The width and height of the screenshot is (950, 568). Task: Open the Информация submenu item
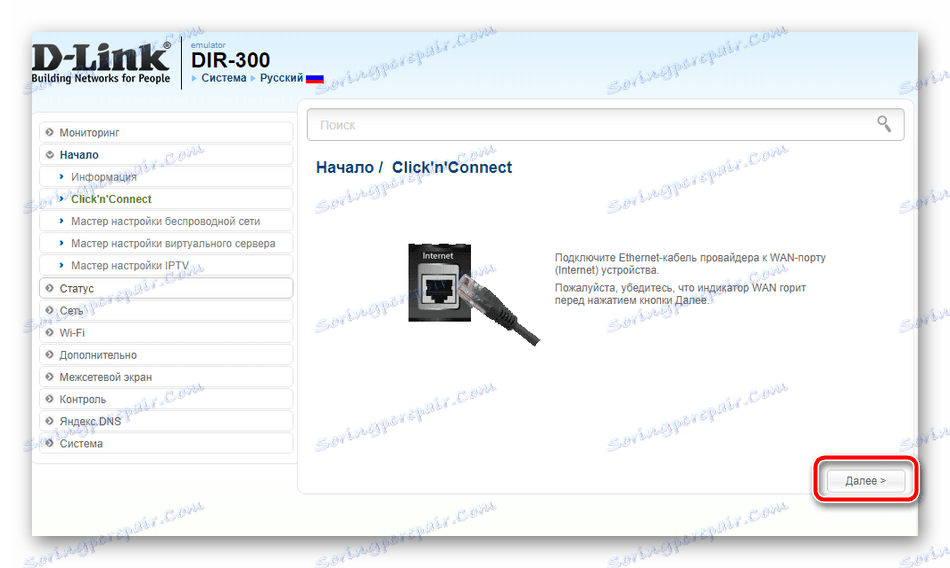[166, 176]
